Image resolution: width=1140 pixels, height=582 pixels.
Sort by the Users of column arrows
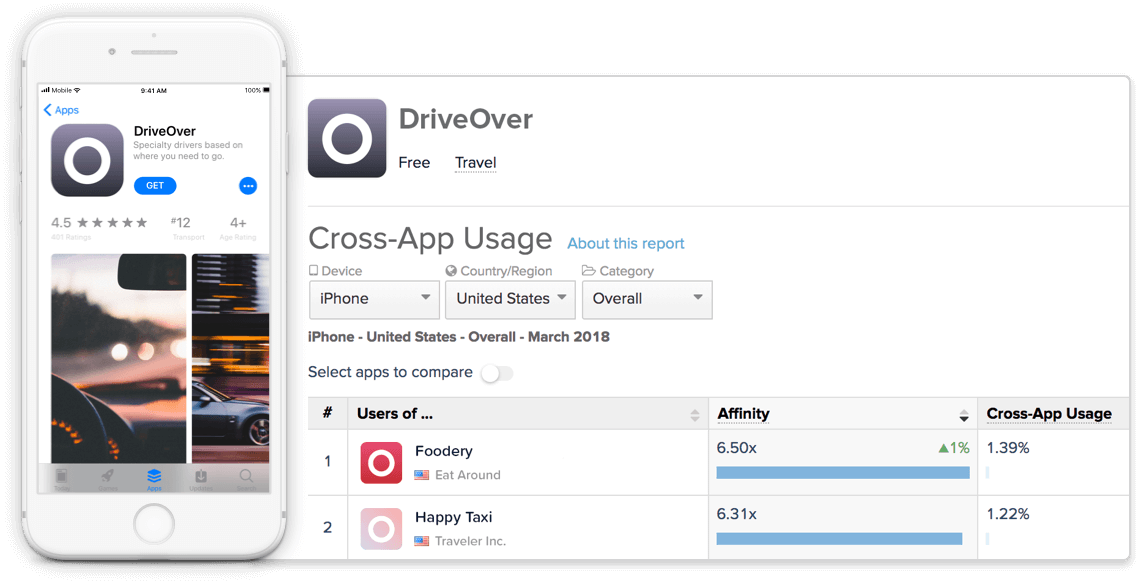coord(695,415)
